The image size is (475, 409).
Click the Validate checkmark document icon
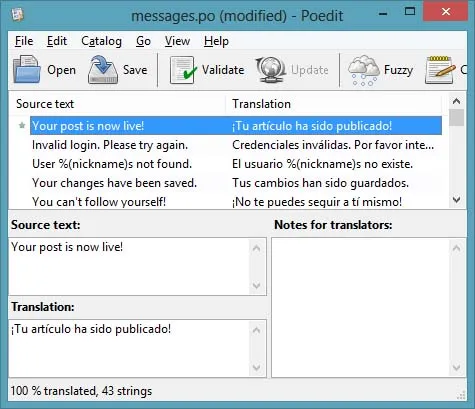[182, 70]
